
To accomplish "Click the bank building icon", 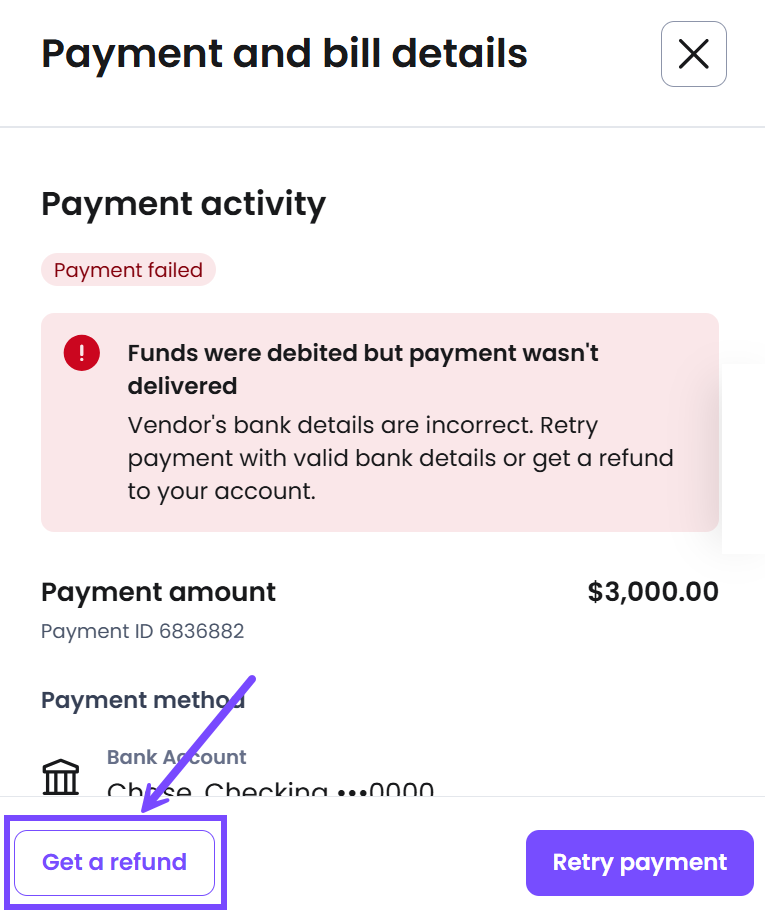I will pos(61,777).
